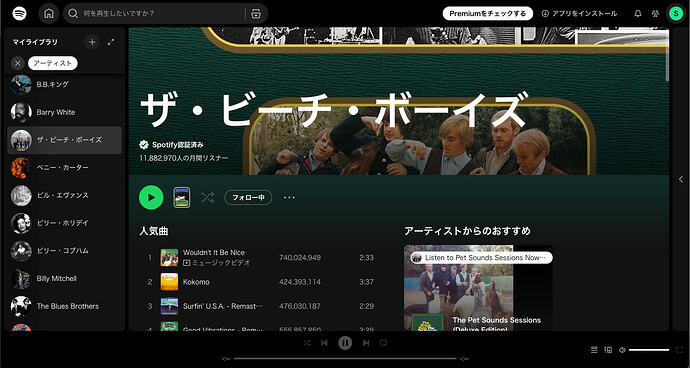This screenshot has height=368, width=690.
Task: Open ビル・エヴァンス in library
Action: pos(64,195)
